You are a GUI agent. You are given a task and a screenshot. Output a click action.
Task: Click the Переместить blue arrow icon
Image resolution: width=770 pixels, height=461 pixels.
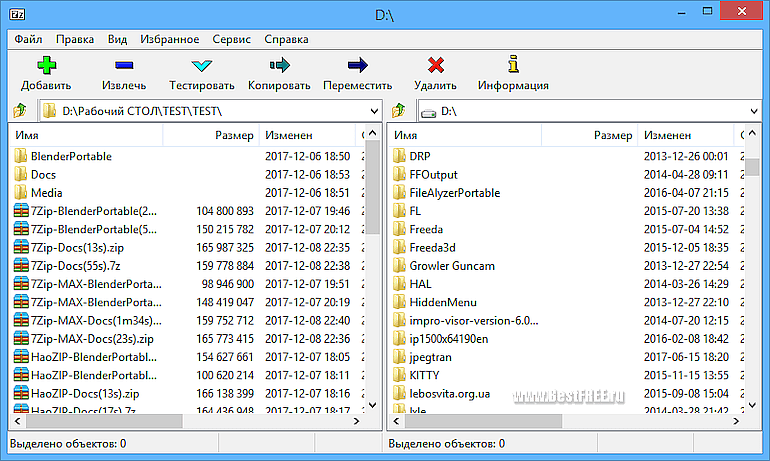pos(358,65)
